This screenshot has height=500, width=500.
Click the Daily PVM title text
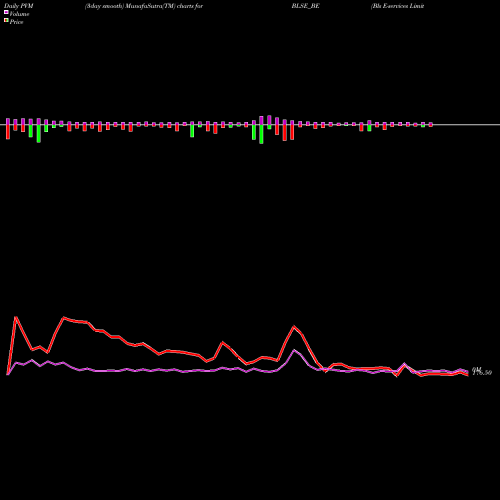19,6
